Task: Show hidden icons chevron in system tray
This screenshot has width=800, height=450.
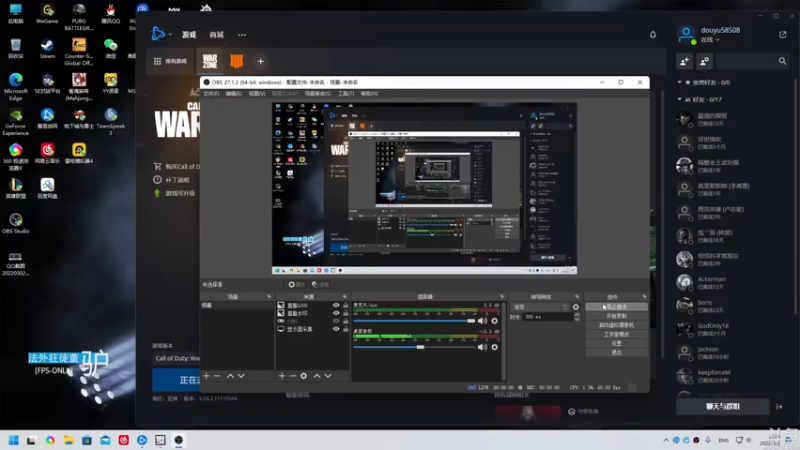Action: 666,440
